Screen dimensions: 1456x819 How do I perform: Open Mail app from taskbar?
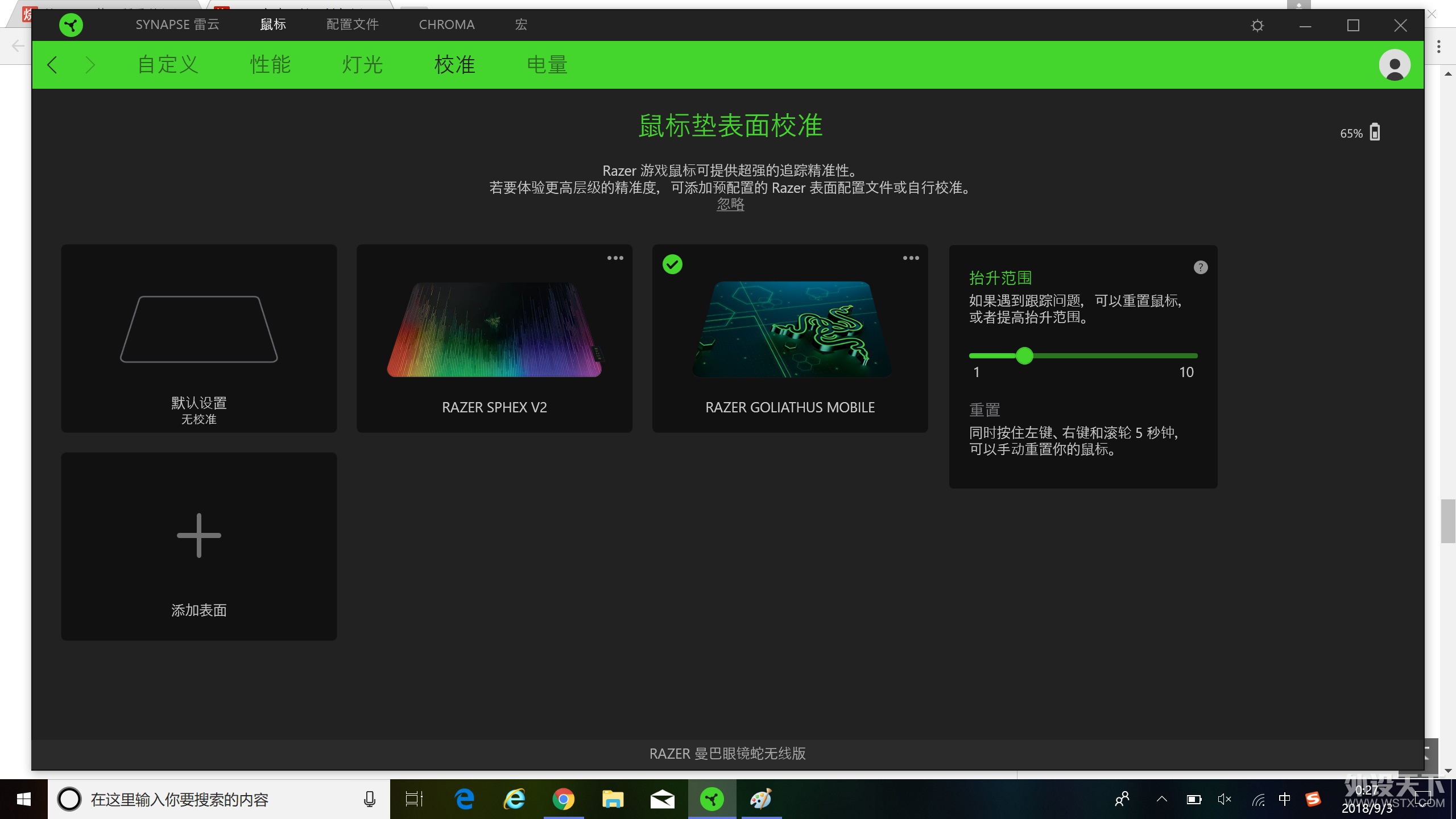pos(663,800)
